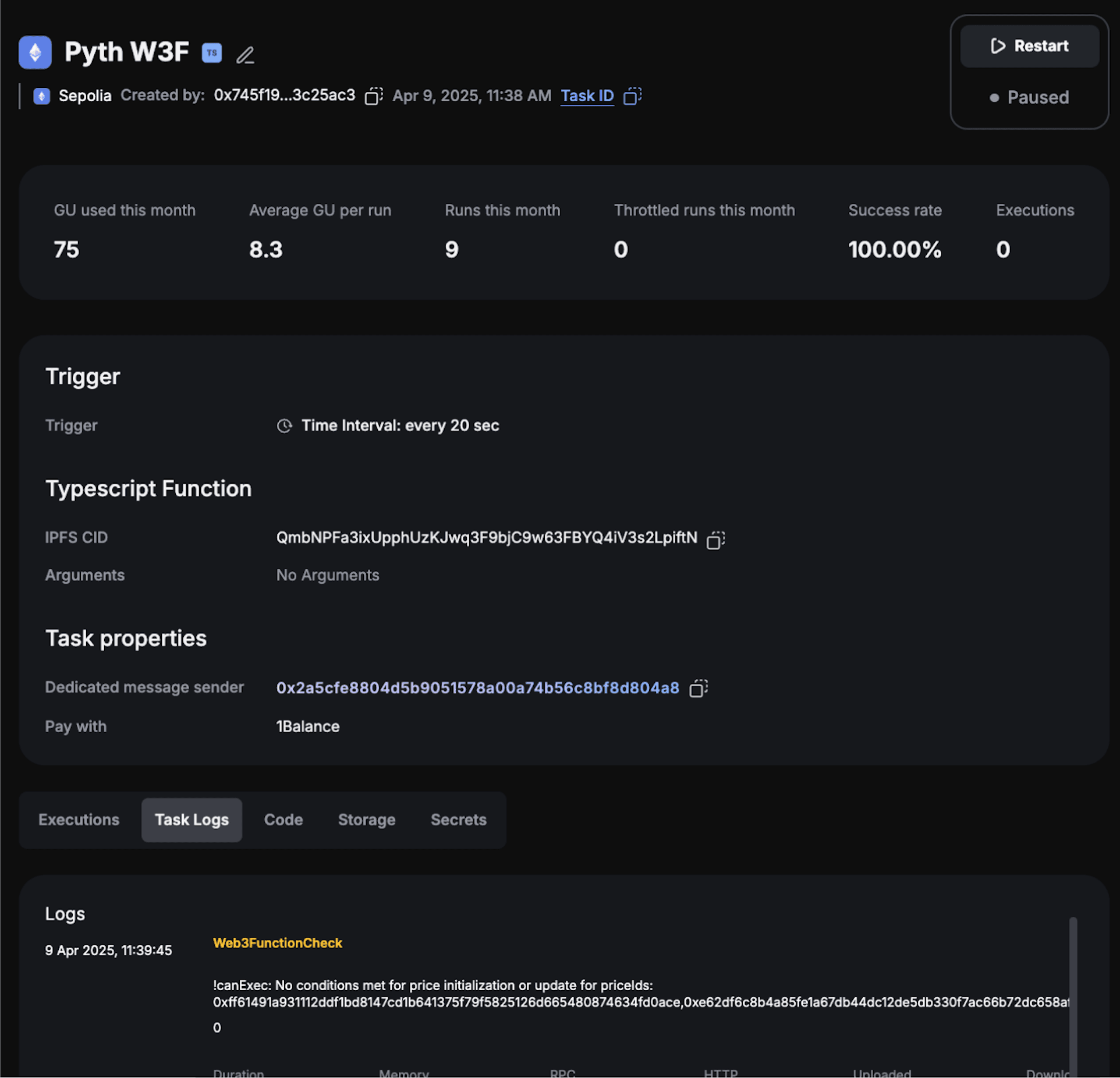The width and height of the screenshot is (1120, 1078).
Task: Copy the Task ID
Action: point(632,96)
